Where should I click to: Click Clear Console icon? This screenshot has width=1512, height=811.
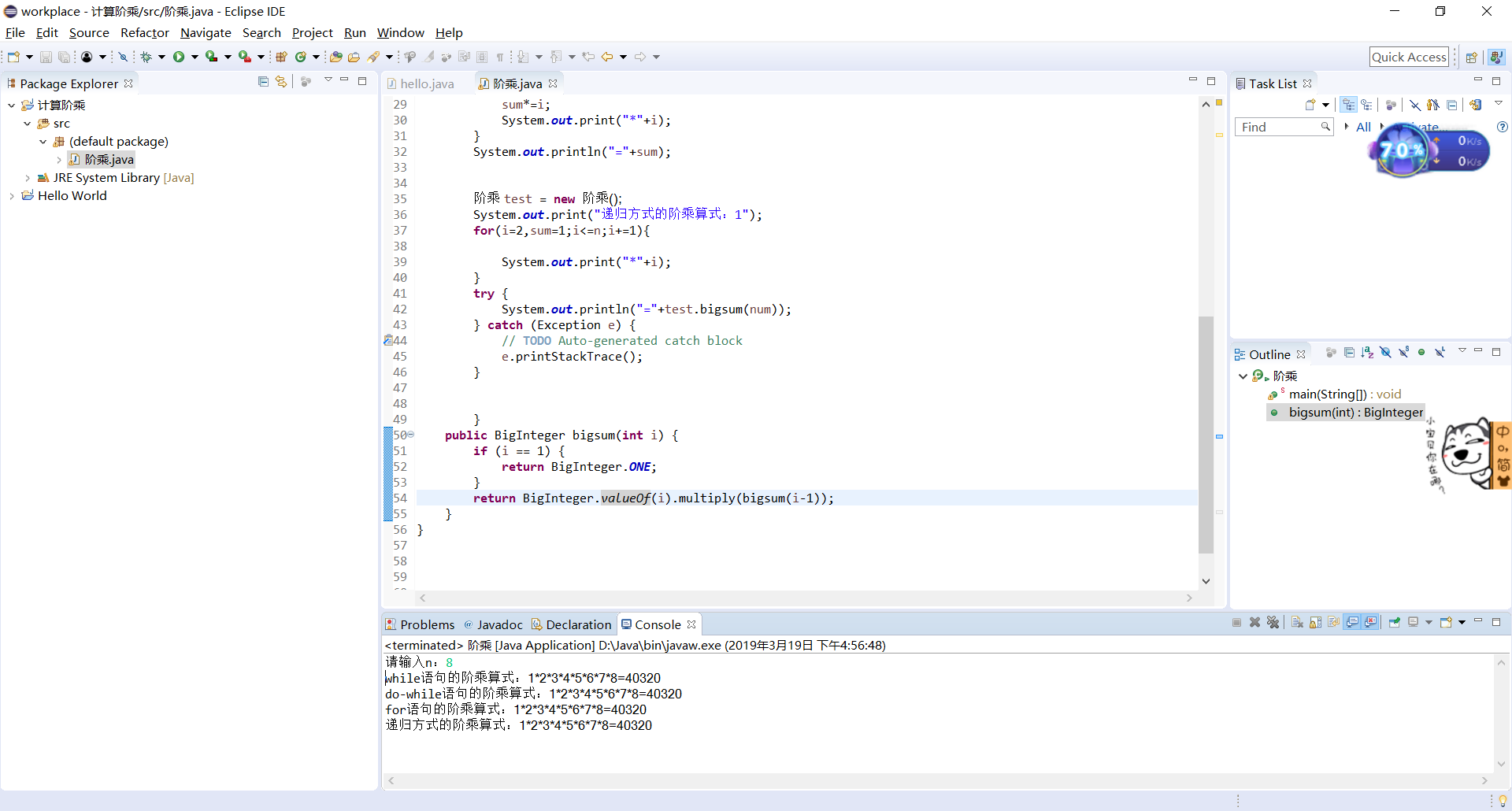(x=1296, y=623)
